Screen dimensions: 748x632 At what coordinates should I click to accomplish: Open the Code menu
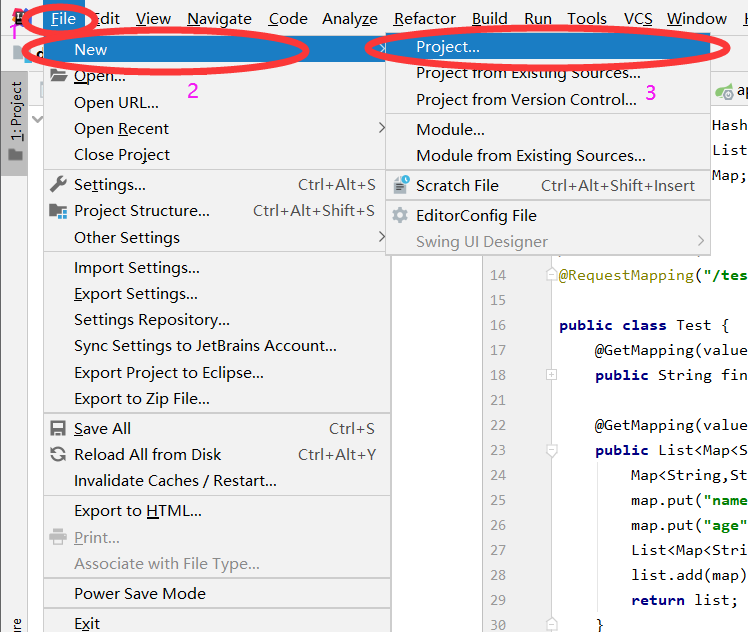288,19
